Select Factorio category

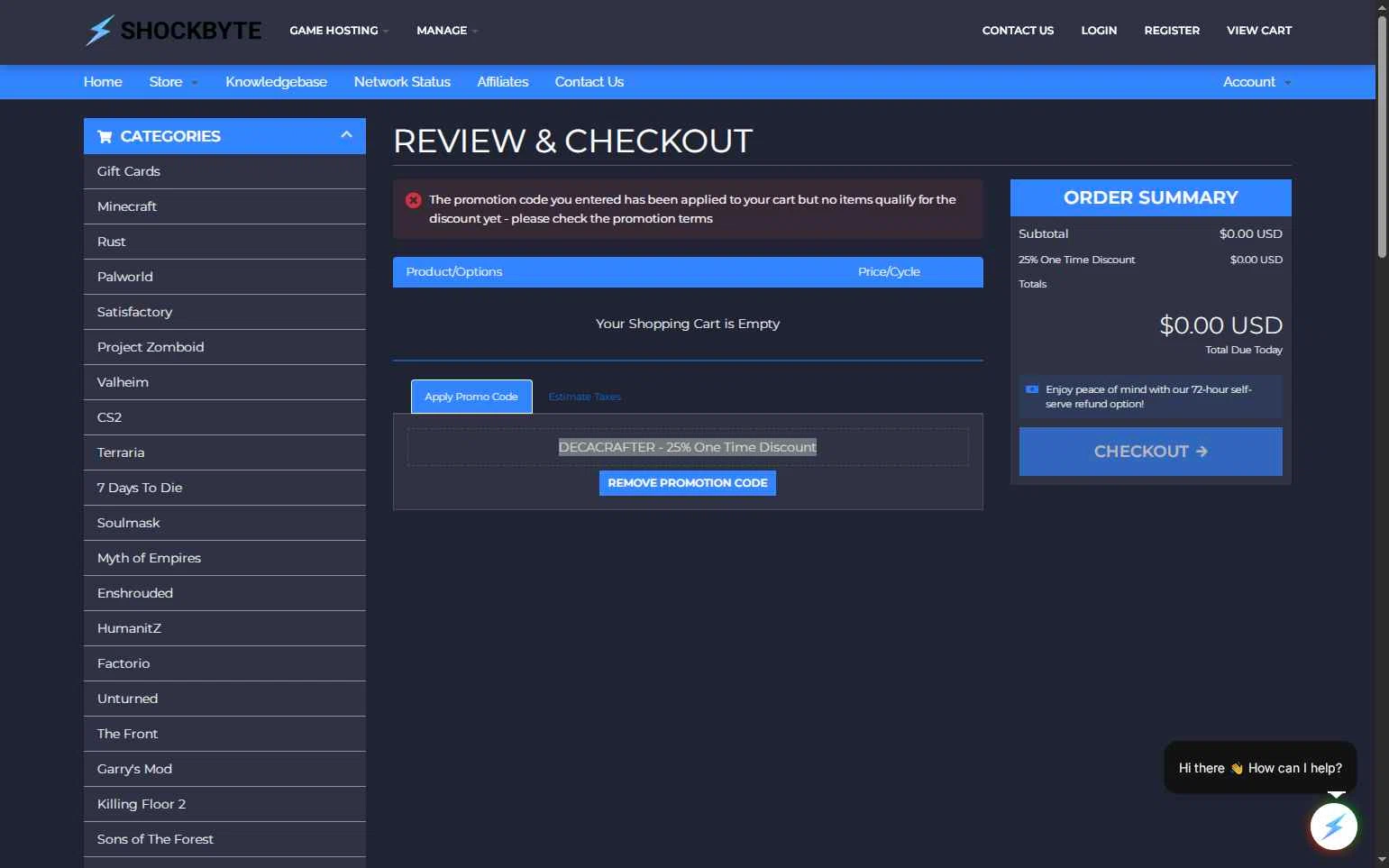coord(224,663)
